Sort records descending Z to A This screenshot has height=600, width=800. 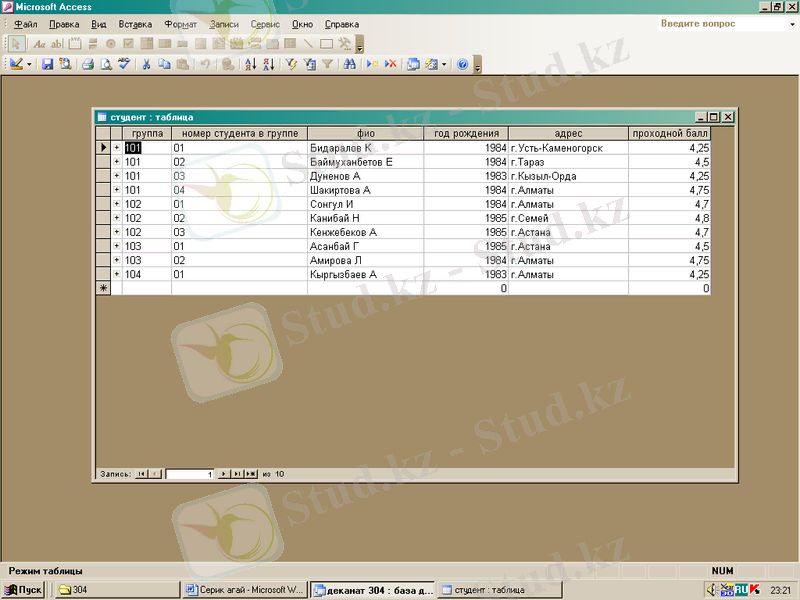pos(268,64)
